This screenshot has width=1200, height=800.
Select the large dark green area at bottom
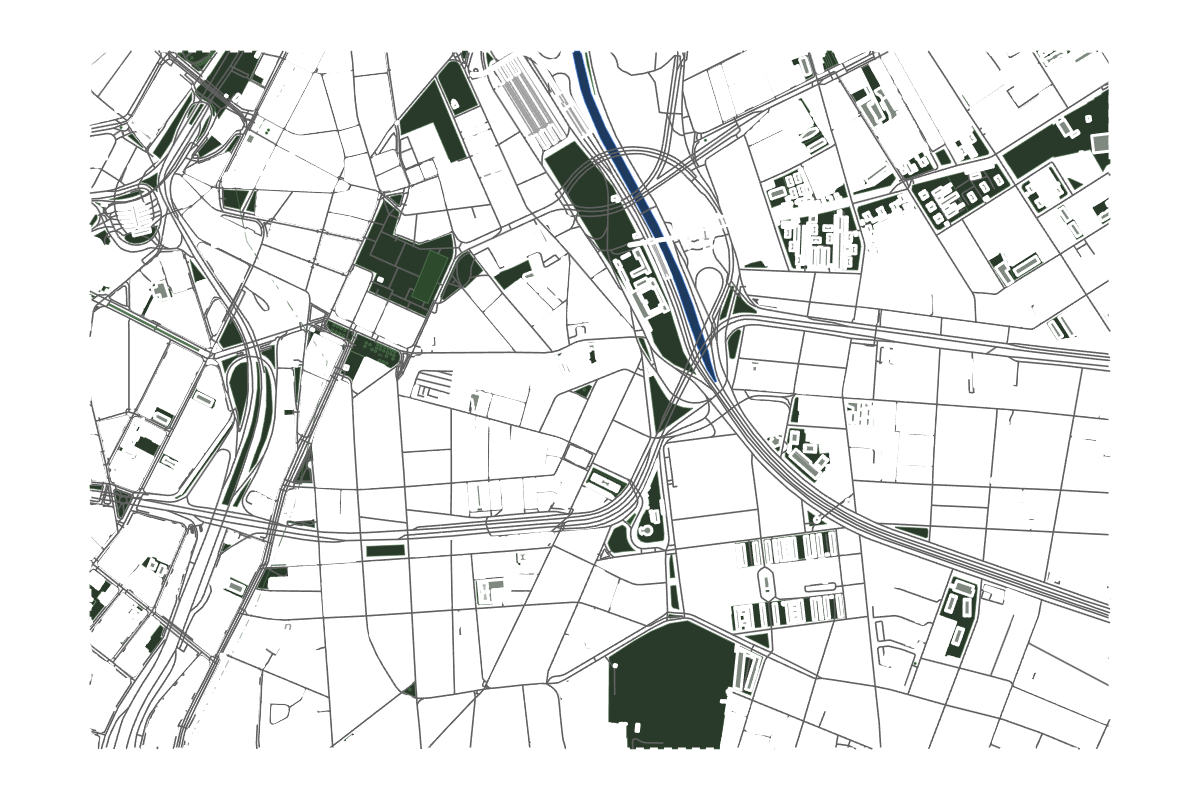click(x=670, y=683)
